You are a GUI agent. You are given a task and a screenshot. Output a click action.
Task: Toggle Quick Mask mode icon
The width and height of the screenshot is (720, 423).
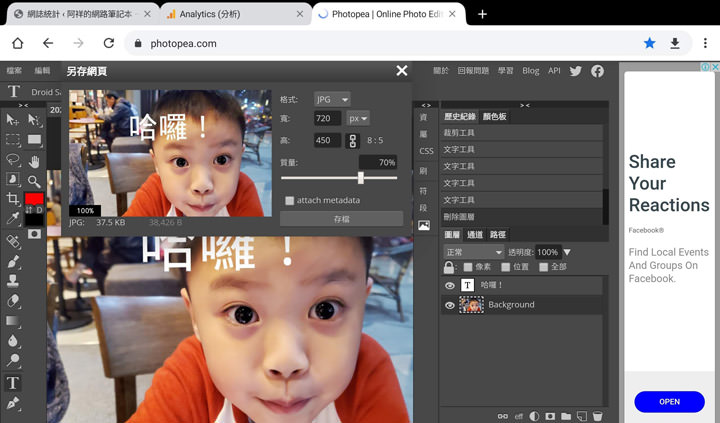(x=34, y=234)
